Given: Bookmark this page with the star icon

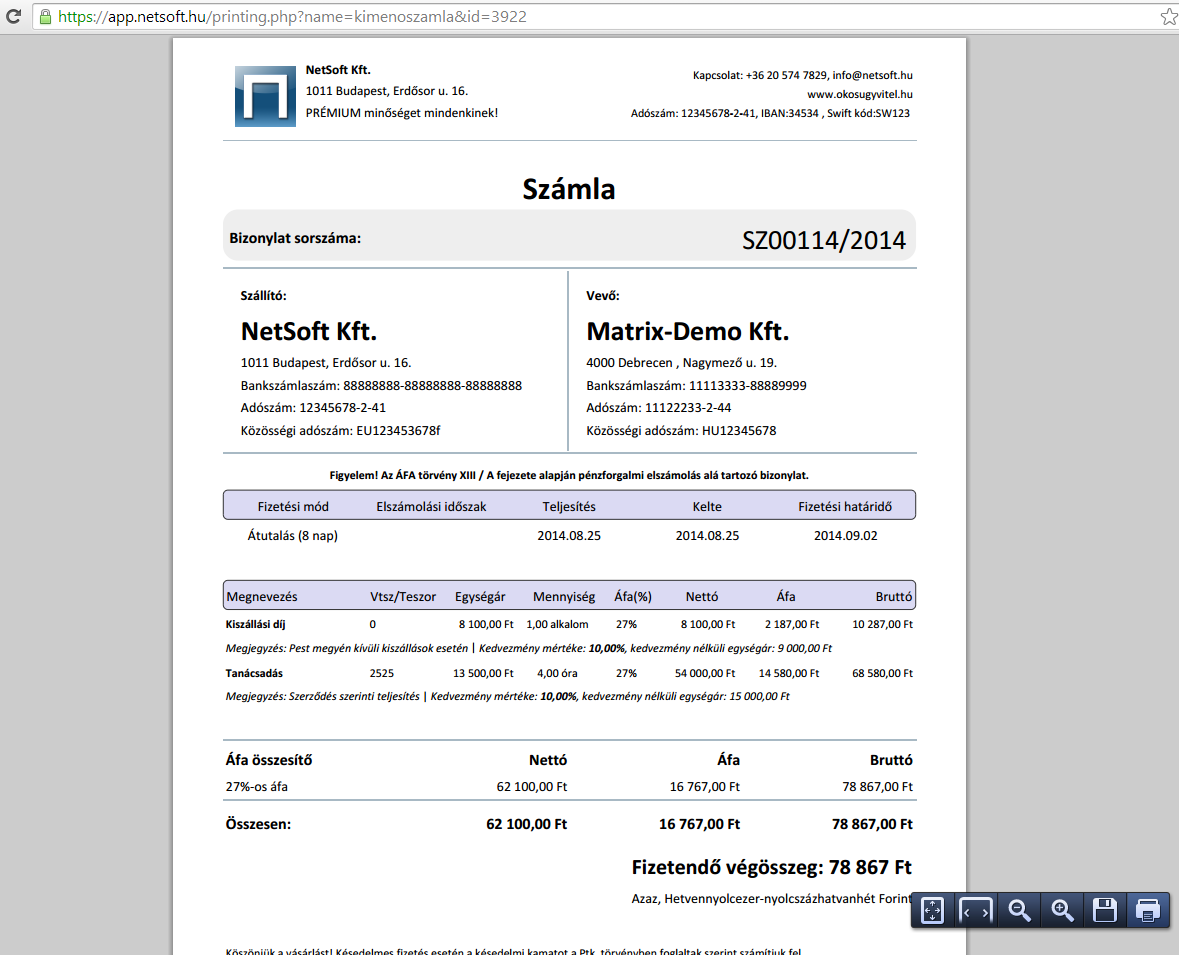Looking at the screenshot, I should click(x=1168, y=17).
